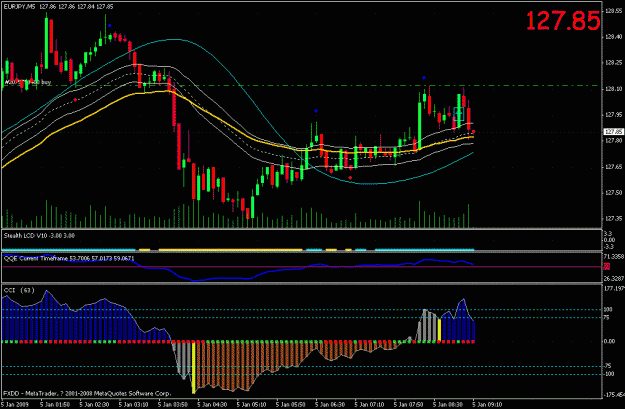Click the FXDD MetaTrader copyright text
This screenshot has width=625, height=409.
click(x=87, y=393)
